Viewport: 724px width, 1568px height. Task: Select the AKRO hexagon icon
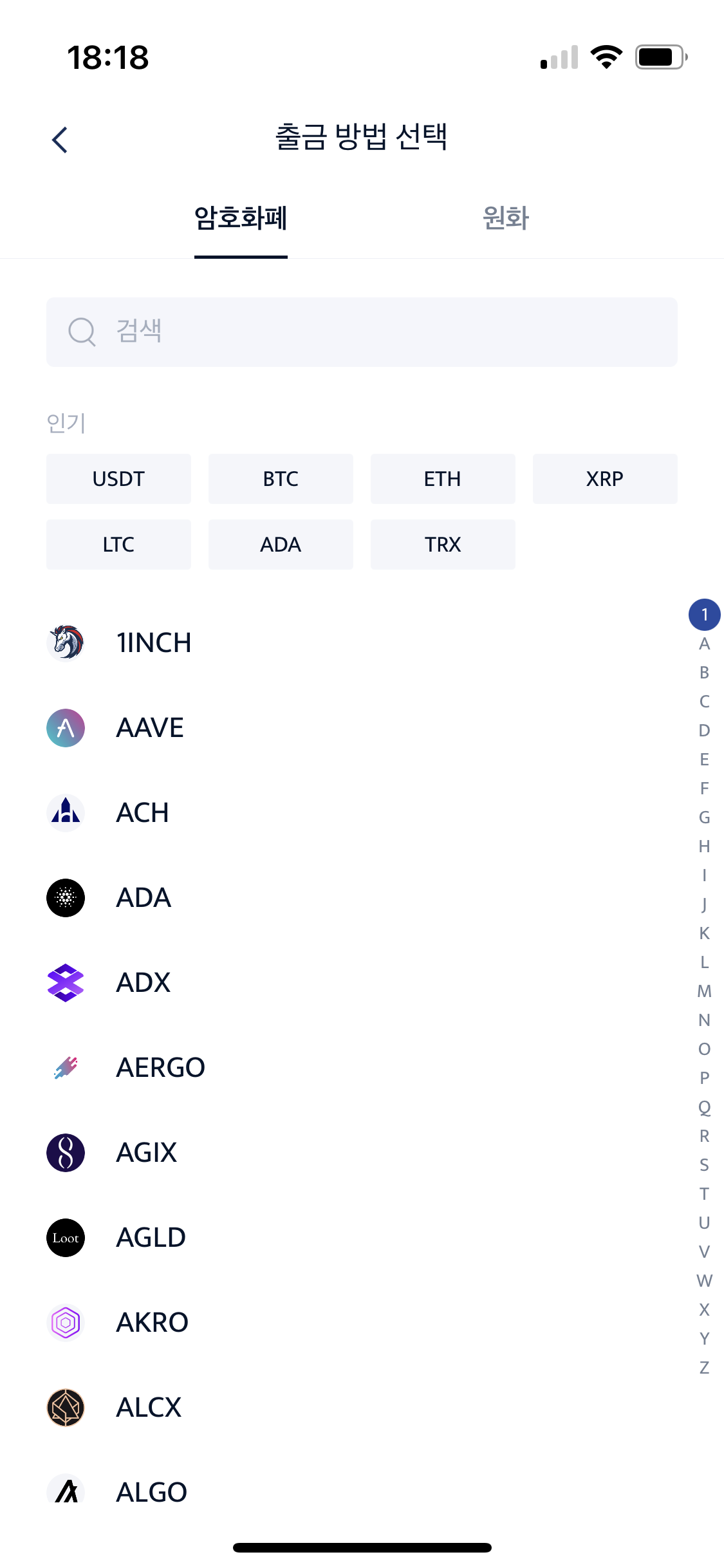click(x=66, y=1322)
